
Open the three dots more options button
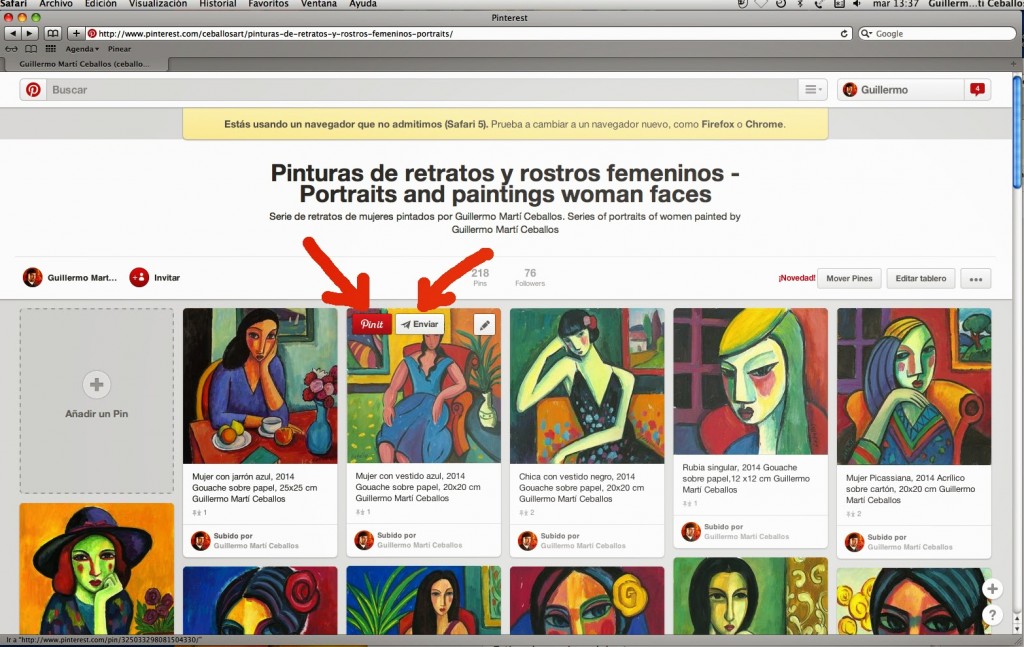(975, 279)
